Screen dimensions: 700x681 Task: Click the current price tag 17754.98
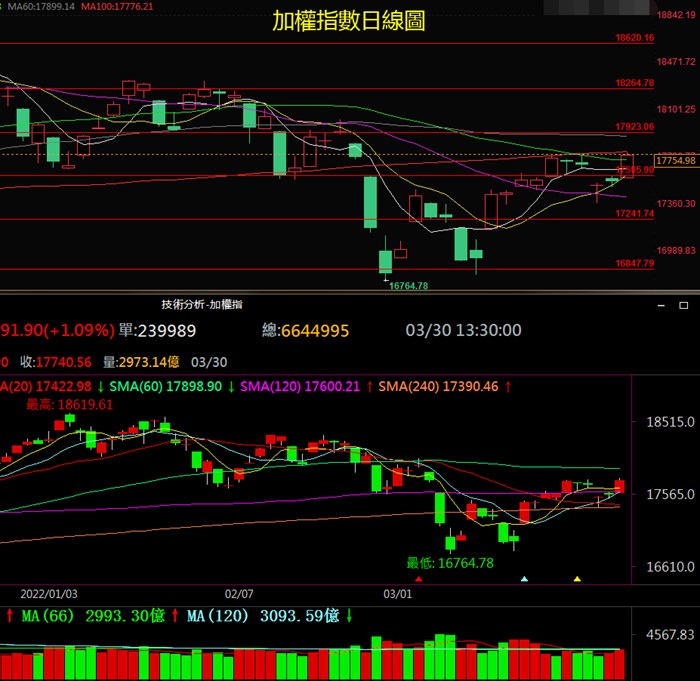click(x=675, y=160)
